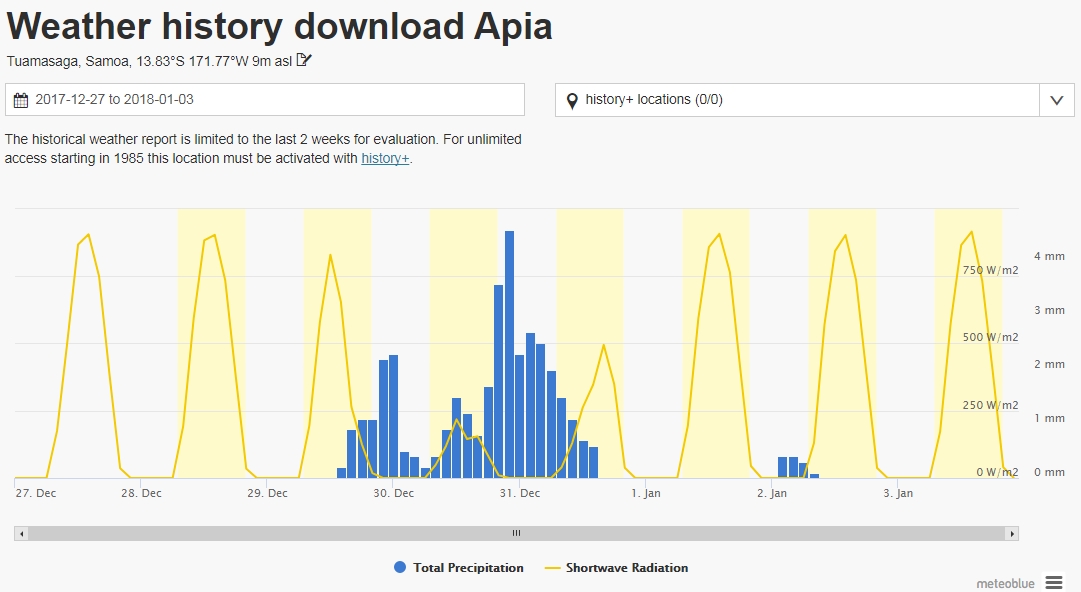Click the chart horizontal scrollbar thumb
The image size is (1081, 592).
click(516, 534)
